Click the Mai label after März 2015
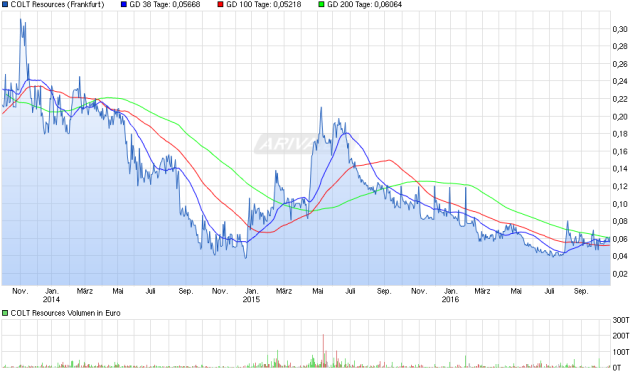Screen dimensions: 640x374 [318, 291]
